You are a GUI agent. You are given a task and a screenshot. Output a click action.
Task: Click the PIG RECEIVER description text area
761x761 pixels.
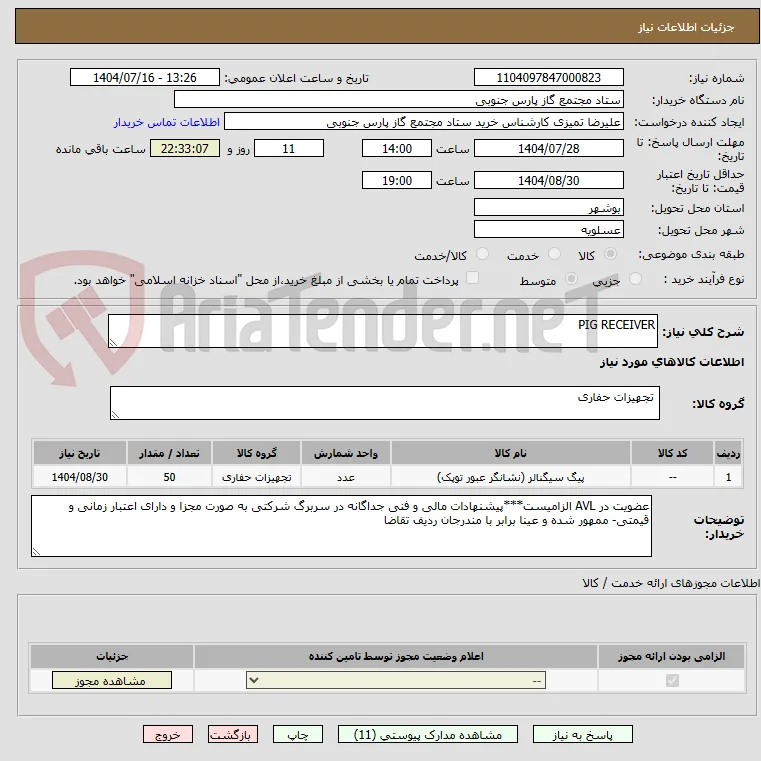coord(382,331)
